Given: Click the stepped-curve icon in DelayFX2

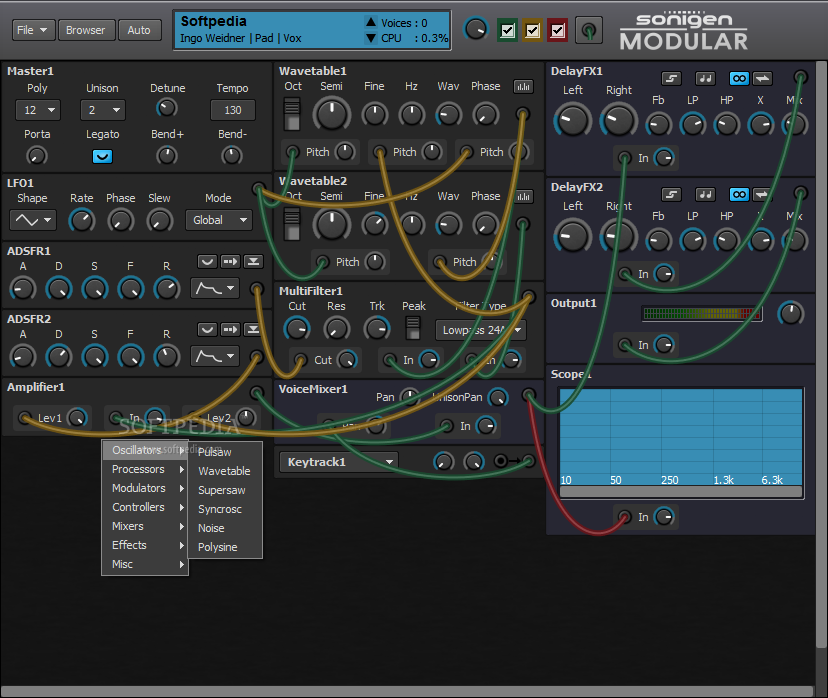Looking at the screenshot, I should 671,195.
